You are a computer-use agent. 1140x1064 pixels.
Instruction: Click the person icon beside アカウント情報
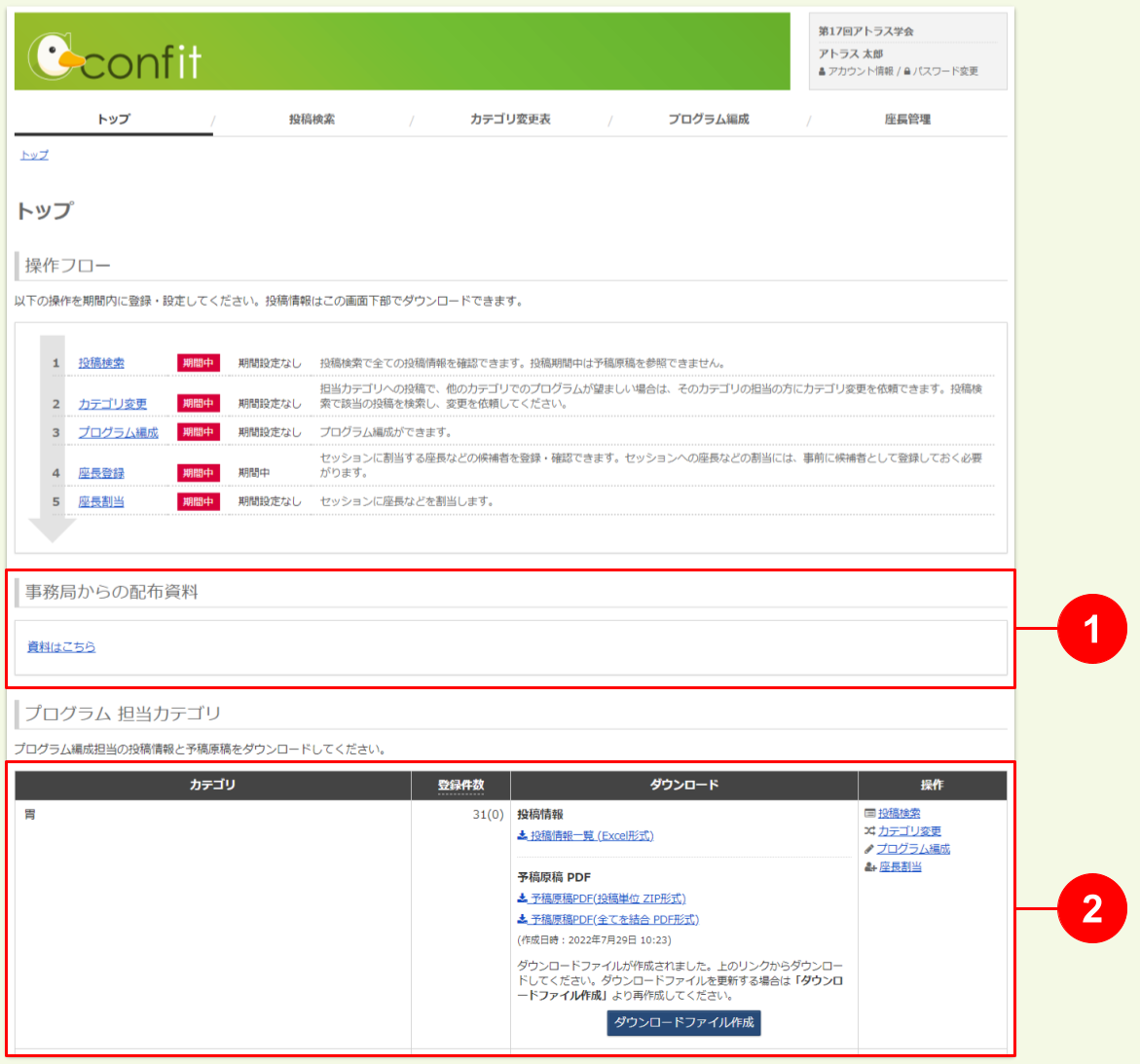(x=823, y=72)
